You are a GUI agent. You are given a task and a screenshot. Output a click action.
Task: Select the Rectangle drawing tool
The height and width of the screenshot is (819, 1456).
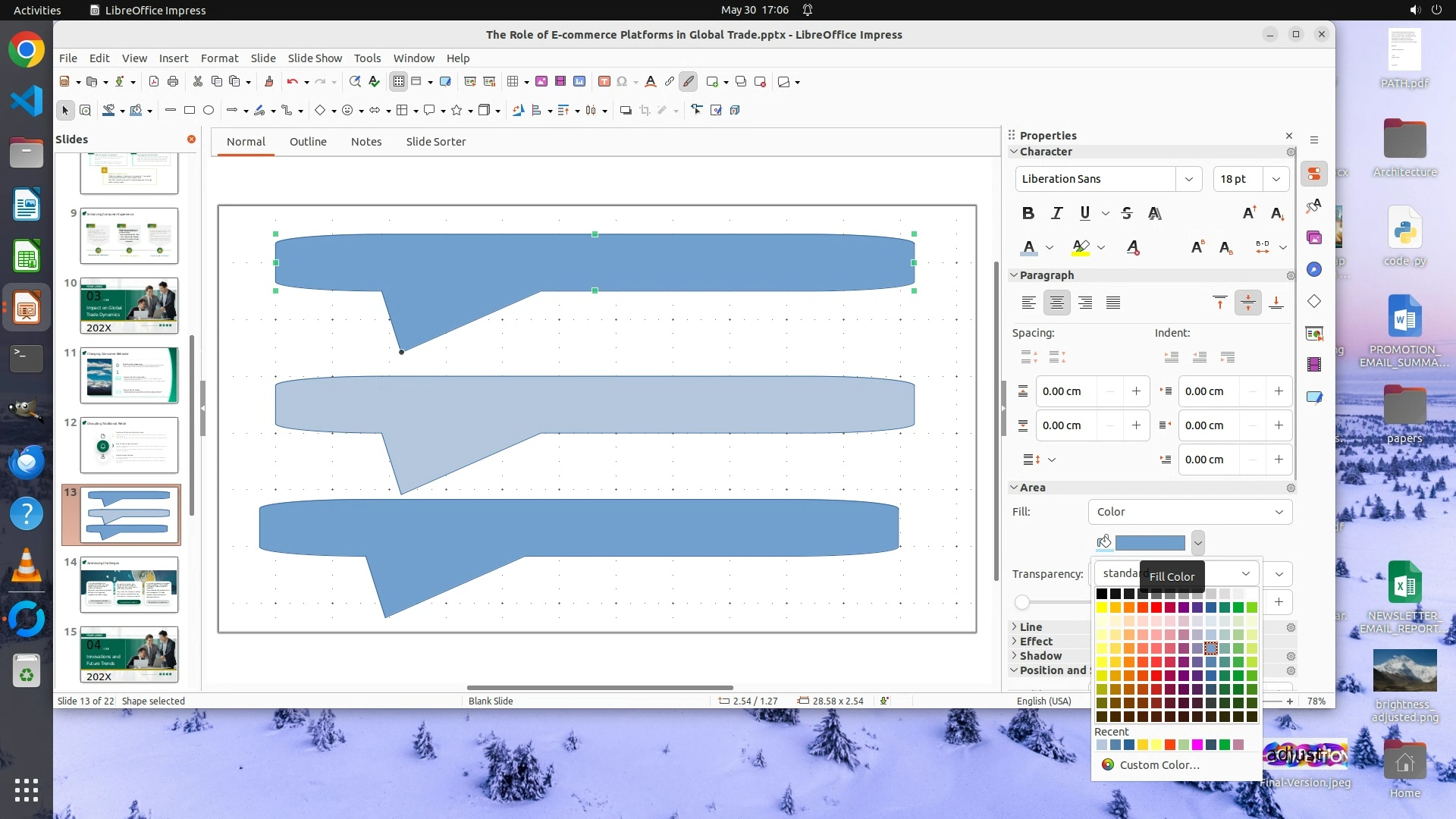pos(190,110)
